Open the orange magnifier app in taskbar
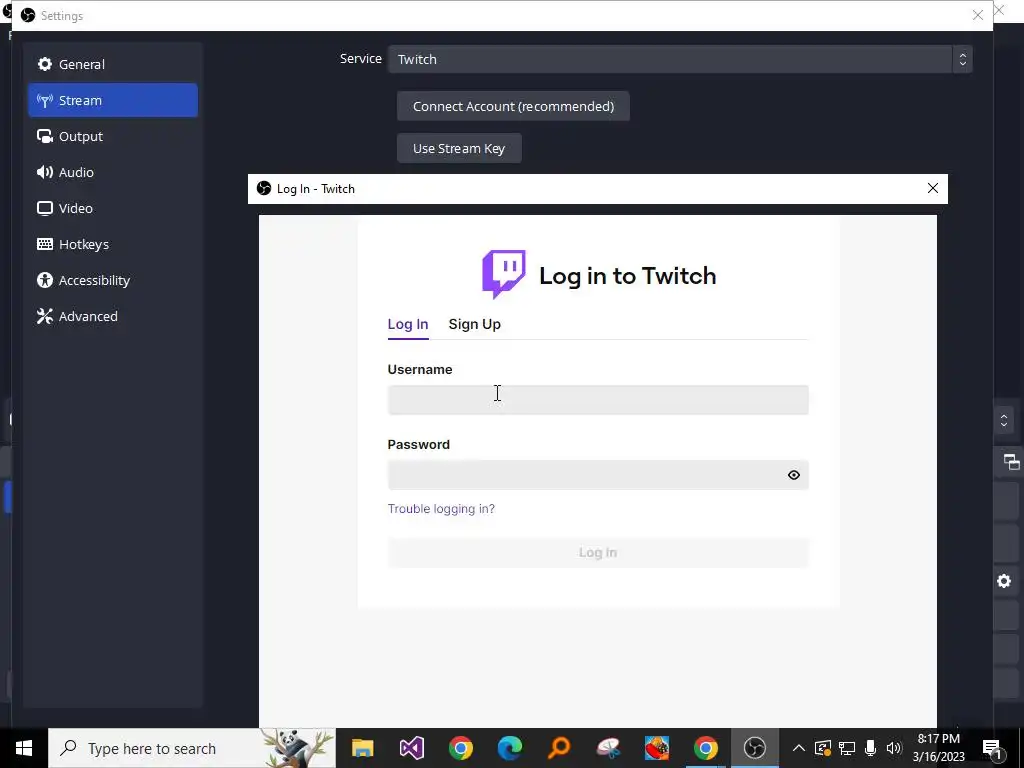 click(x=558, y=748)
